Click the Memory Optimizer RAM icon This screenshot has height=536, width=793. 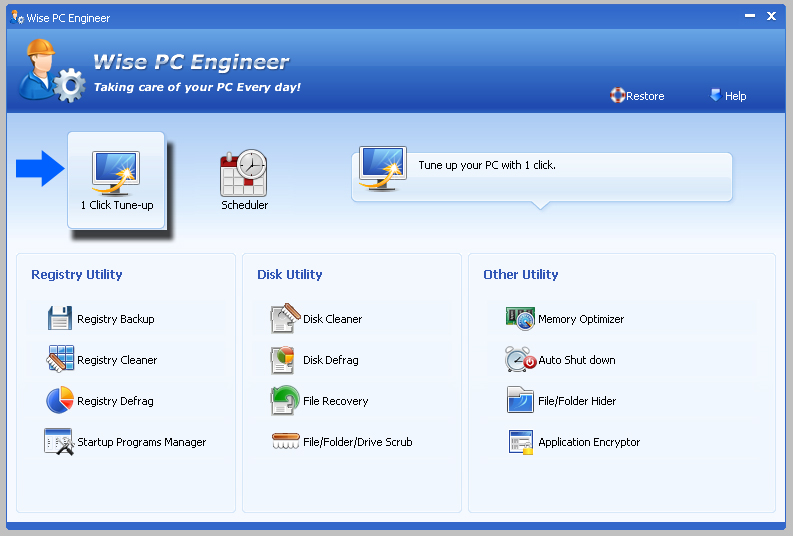pos(520,318)
